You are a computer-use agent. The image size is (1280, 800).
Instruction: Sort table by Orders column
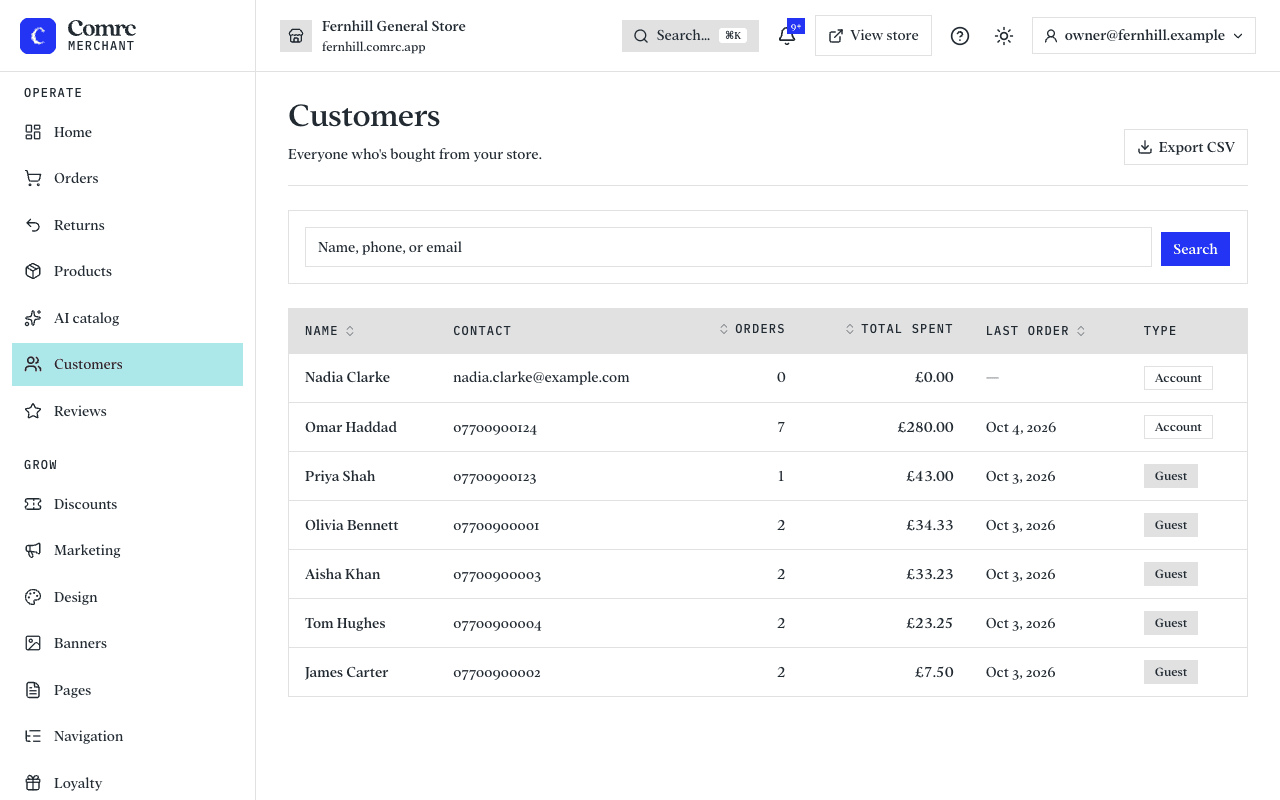coord(752,329)
